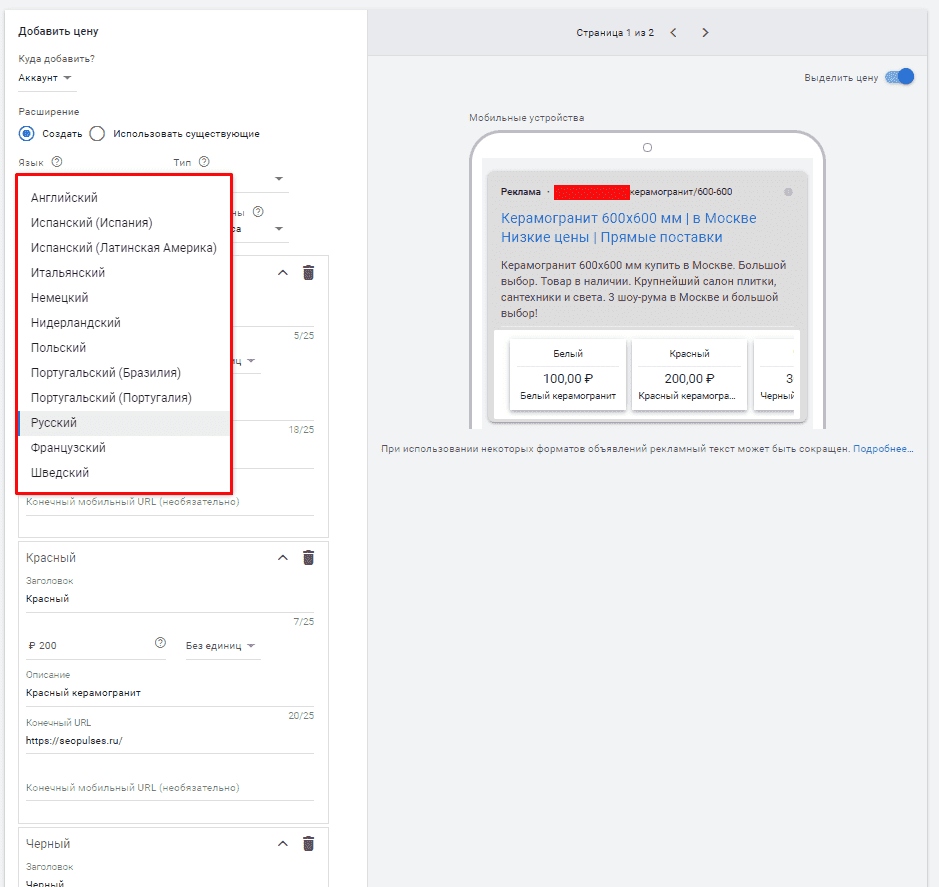Screen dimensions: 939x887
Task: Edit Конечный URL field https://seopulses.ru/
Action: [x=170, y=741]
